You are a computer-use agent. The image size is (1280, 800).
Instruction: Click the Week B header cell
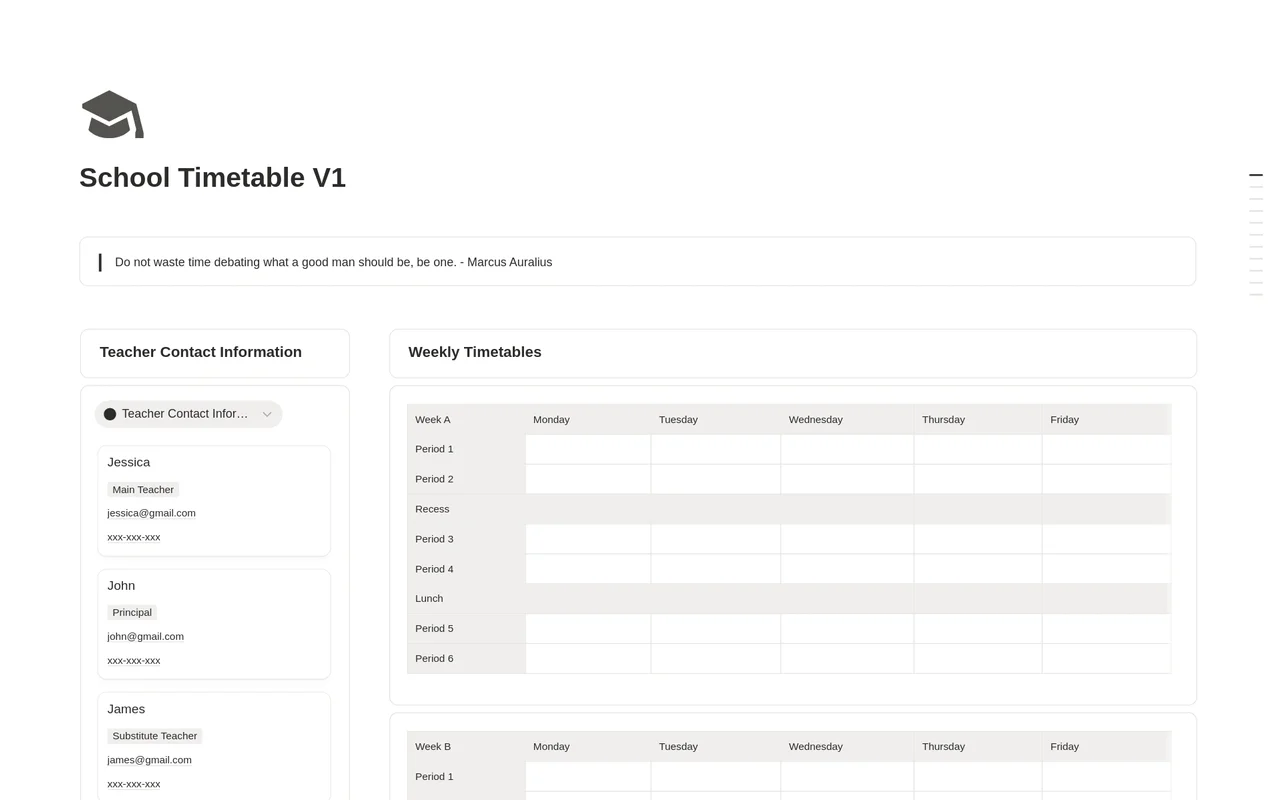[x=466, y=746]
